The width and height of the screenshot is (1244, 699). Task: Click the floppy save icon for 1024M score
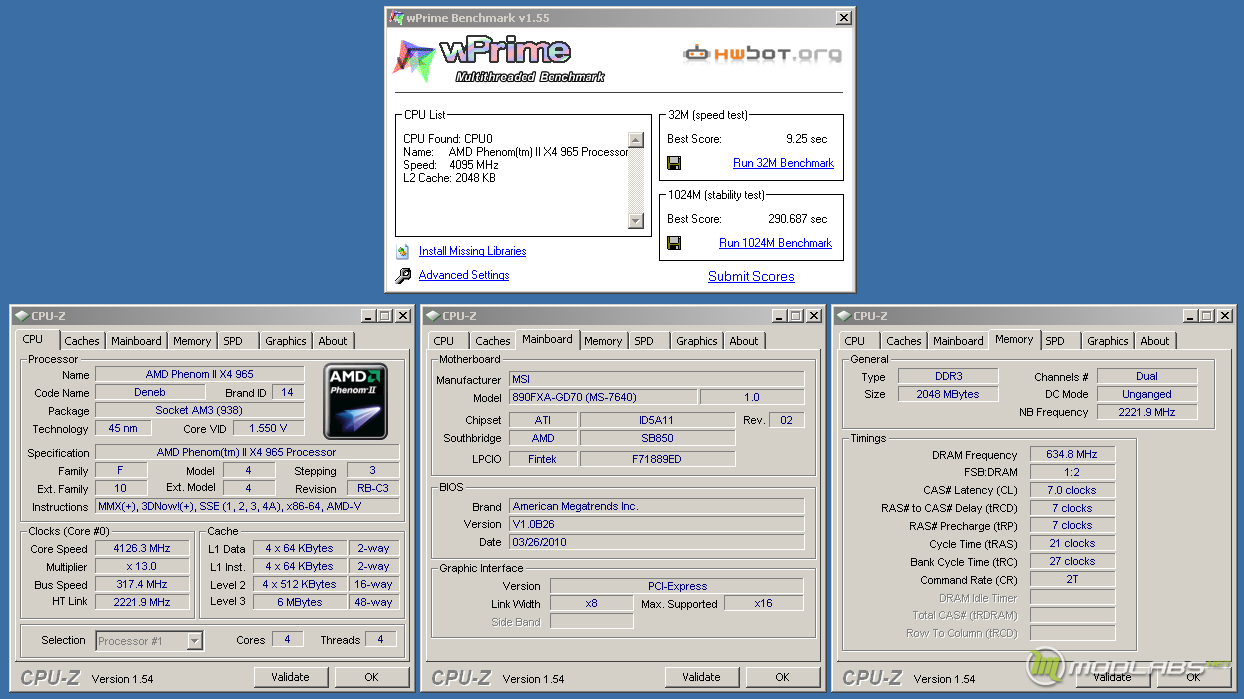click(x=674, y=243)
